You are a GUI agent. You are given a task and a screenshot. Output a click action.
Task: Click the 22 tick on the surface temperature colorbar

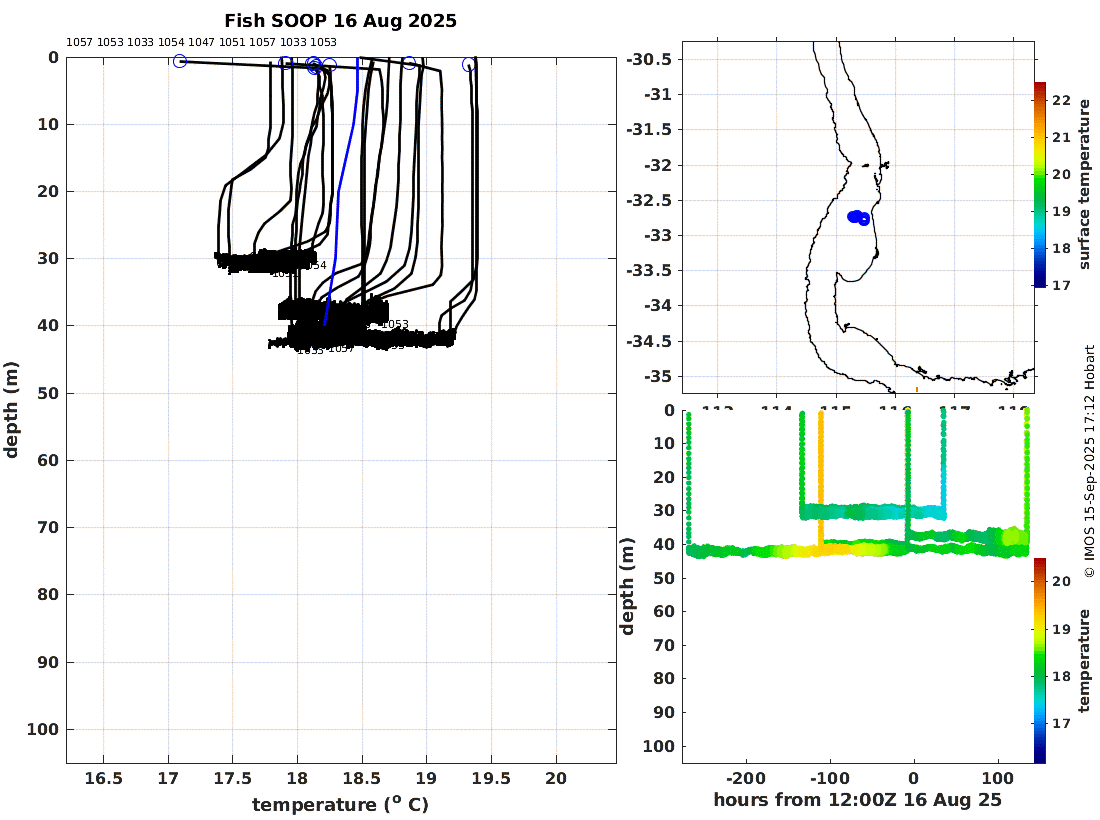click(1061, 100)
